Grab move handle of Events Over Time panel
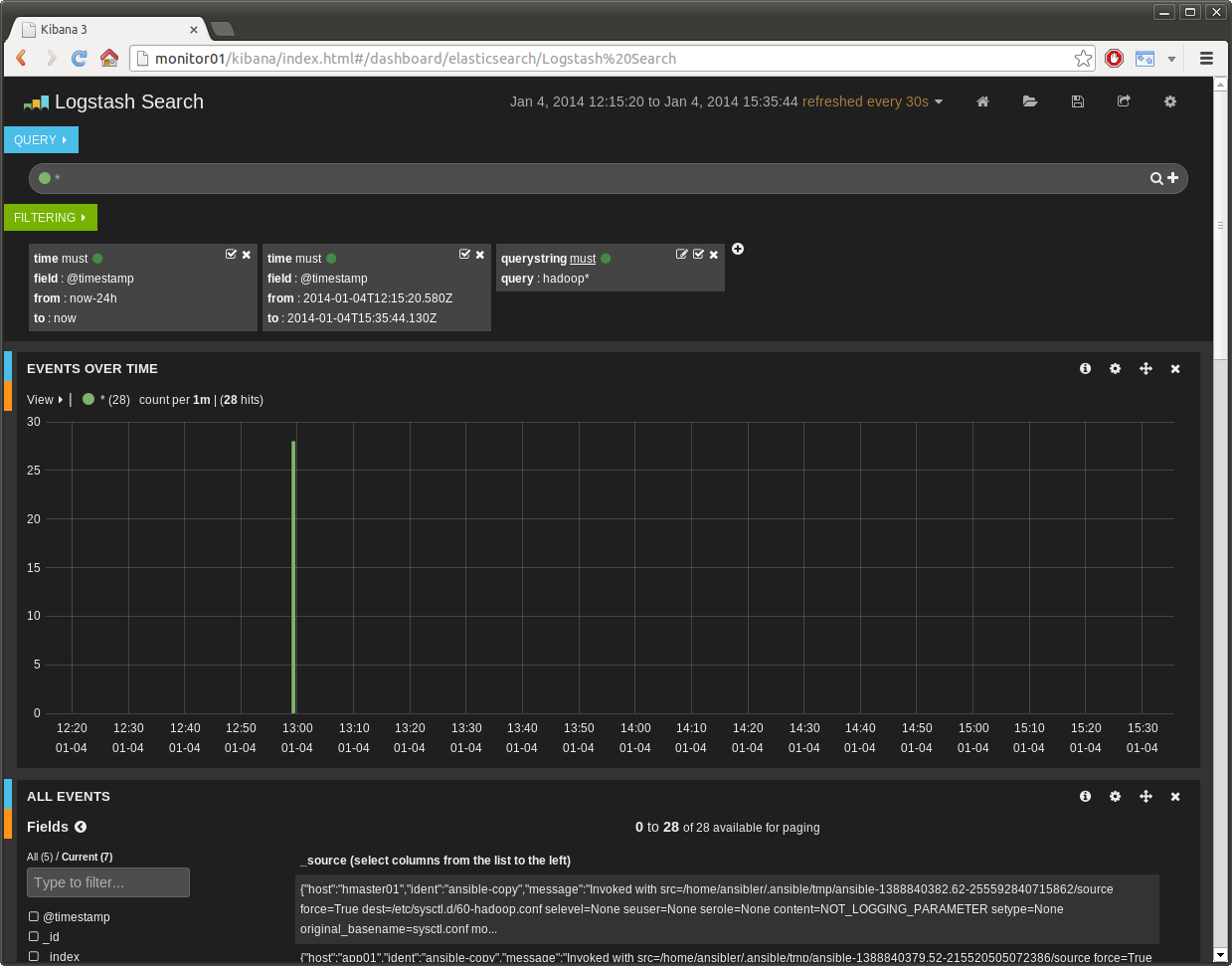This screenshot has height=966, width=1232. tap(1145, 368)
